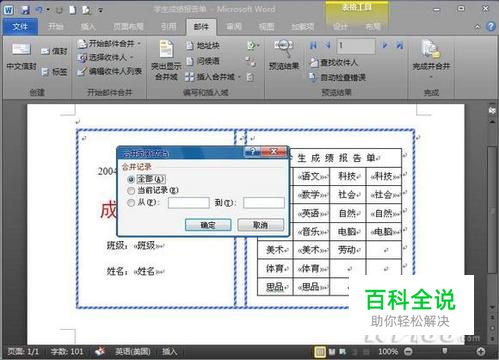Click the zoom out minus on slider
This screenshot has height=360, width=499.
click(x=408, y=351)
